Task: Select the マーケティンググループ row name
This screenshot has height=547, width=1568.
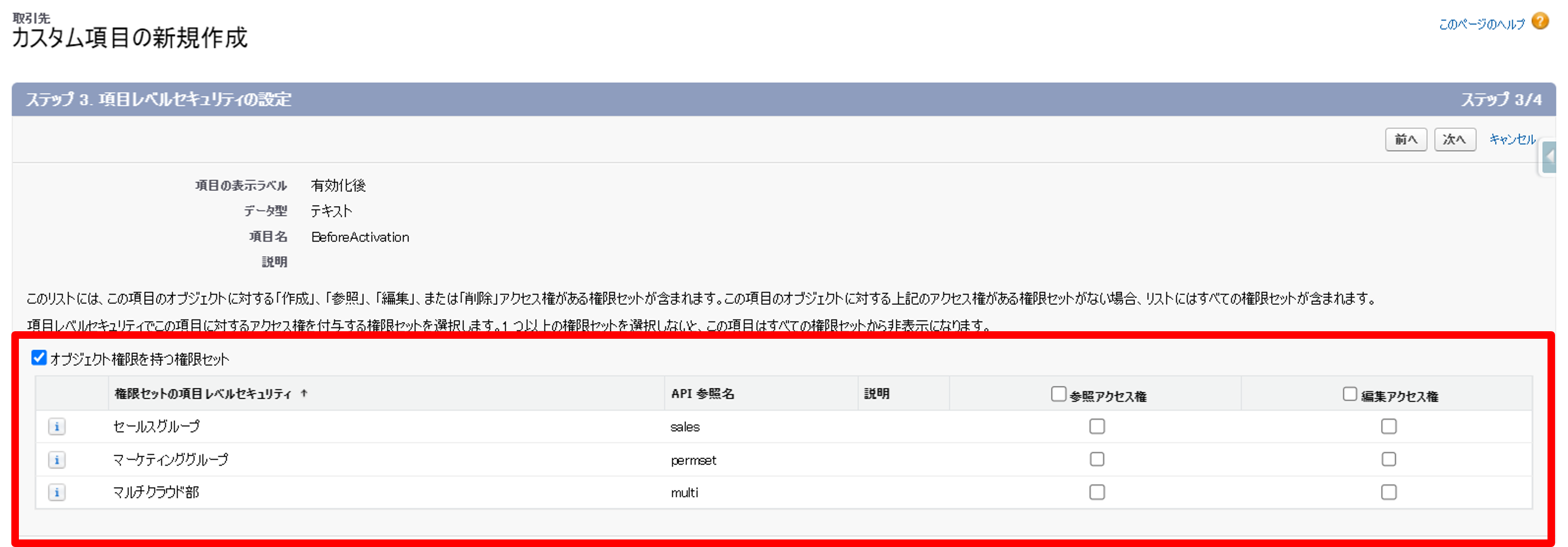Action: [x=171, y=460]
